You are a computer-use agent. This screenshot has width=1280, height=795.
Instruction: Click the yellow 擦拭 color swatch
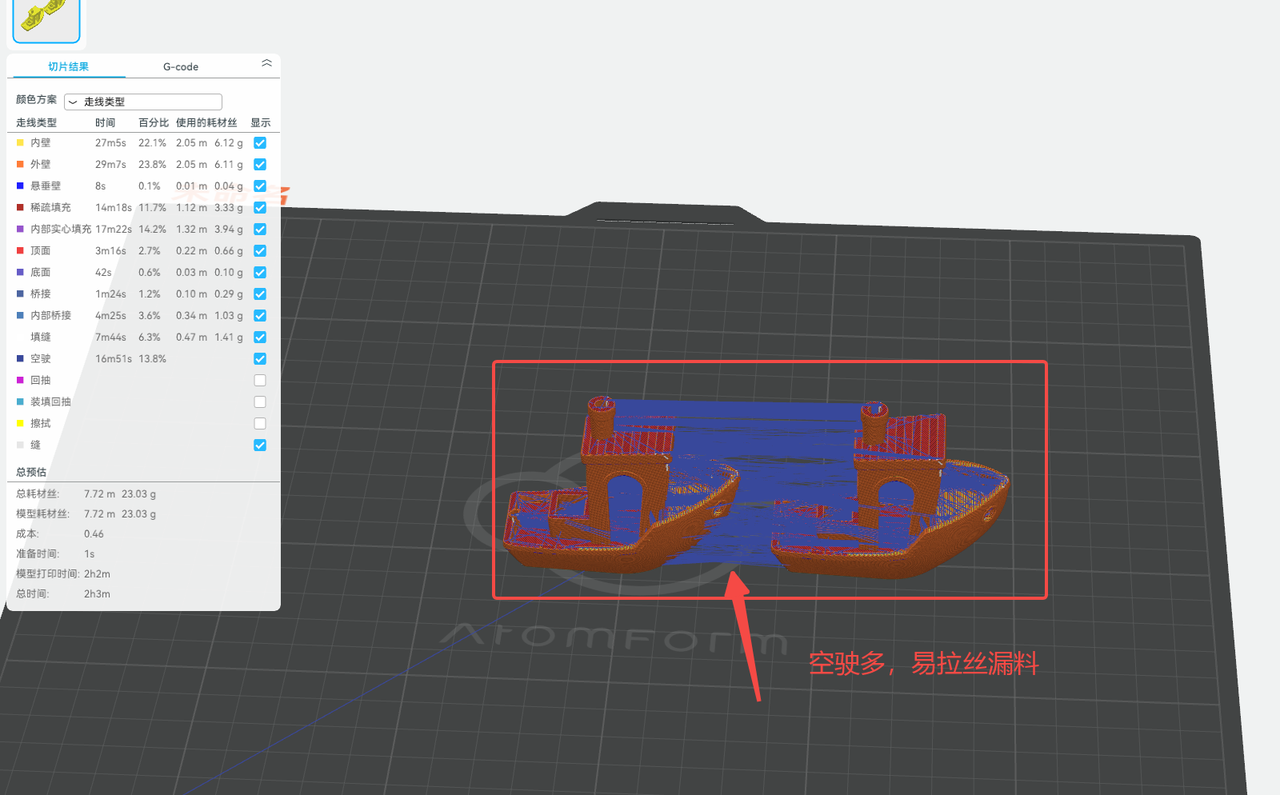click(x=20, y=424)
